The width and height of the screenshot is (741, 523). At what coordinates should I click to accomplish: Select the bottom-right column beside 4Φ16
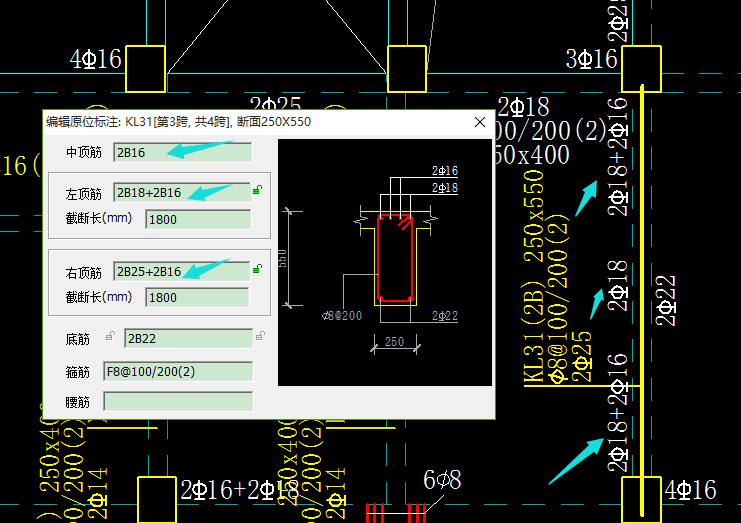click(641, 497)
